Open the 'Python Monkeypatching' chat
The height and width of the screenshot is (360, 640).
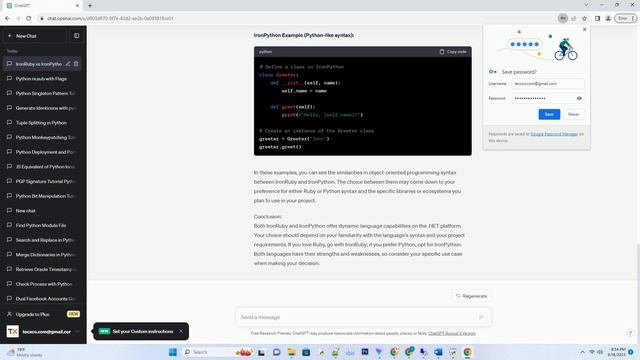pyautogui.click(x=42, y=138)
